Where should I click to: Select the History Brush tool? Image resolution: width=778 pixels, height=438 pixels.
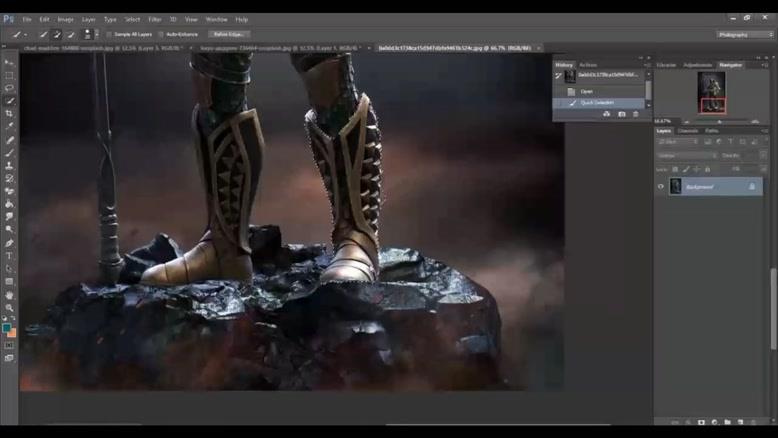9,179
